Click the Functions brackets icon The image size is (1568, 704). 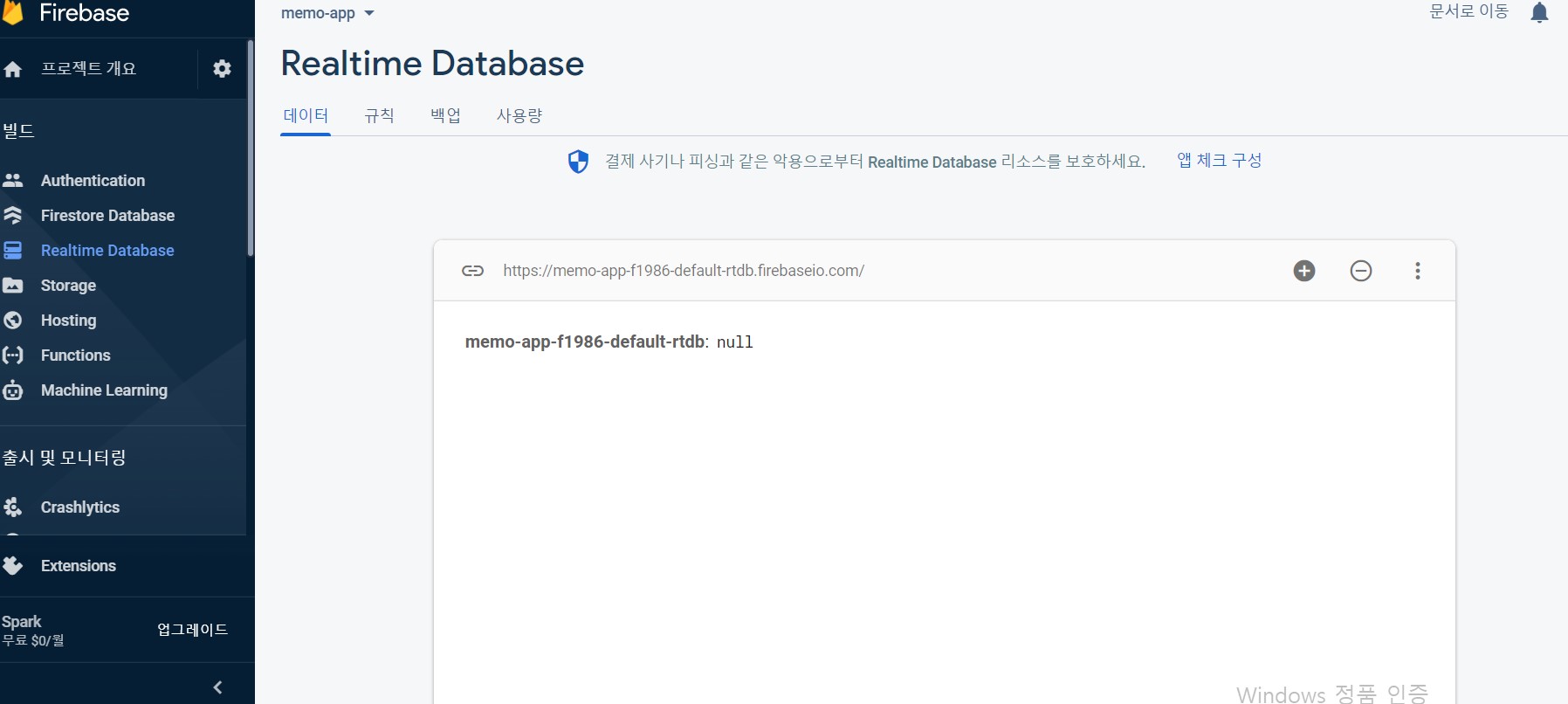coord(13,355)
